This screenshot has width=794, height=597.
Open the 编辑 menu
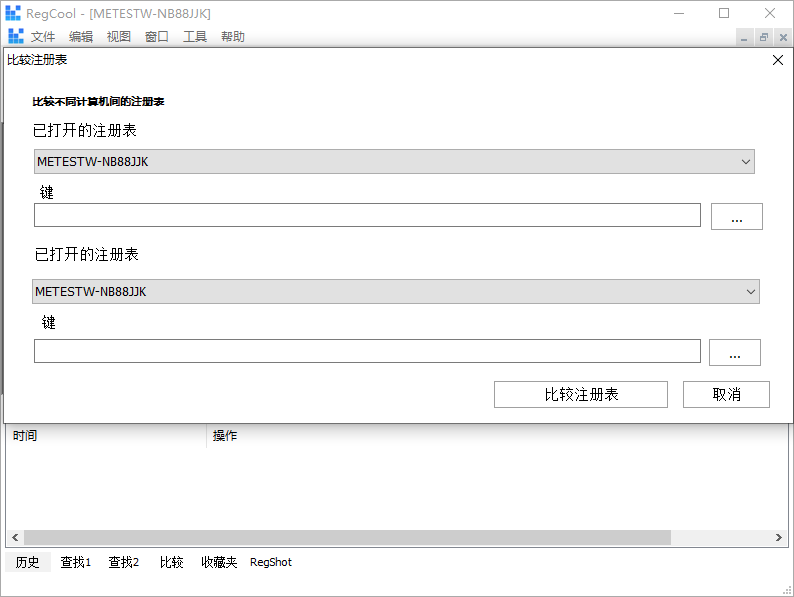click(x=81, y=36)
